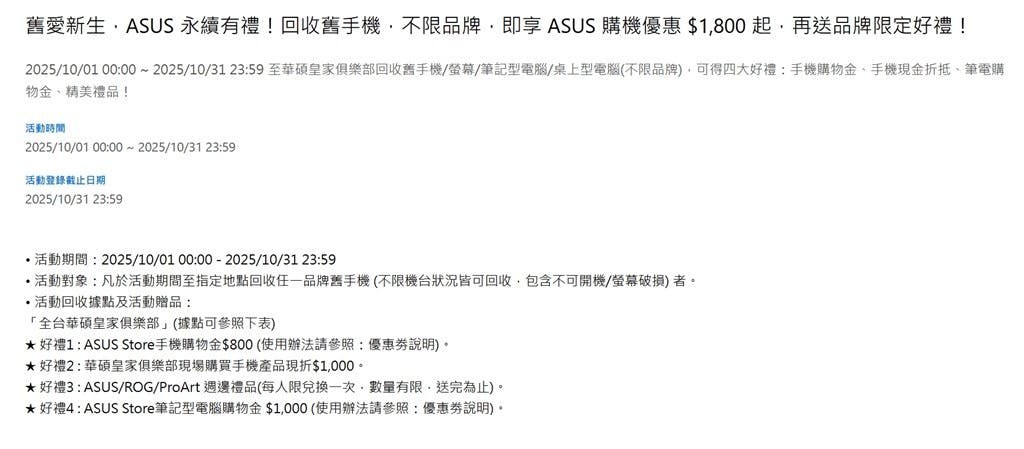Click the star icon before 好禮3

pos(31,387)
